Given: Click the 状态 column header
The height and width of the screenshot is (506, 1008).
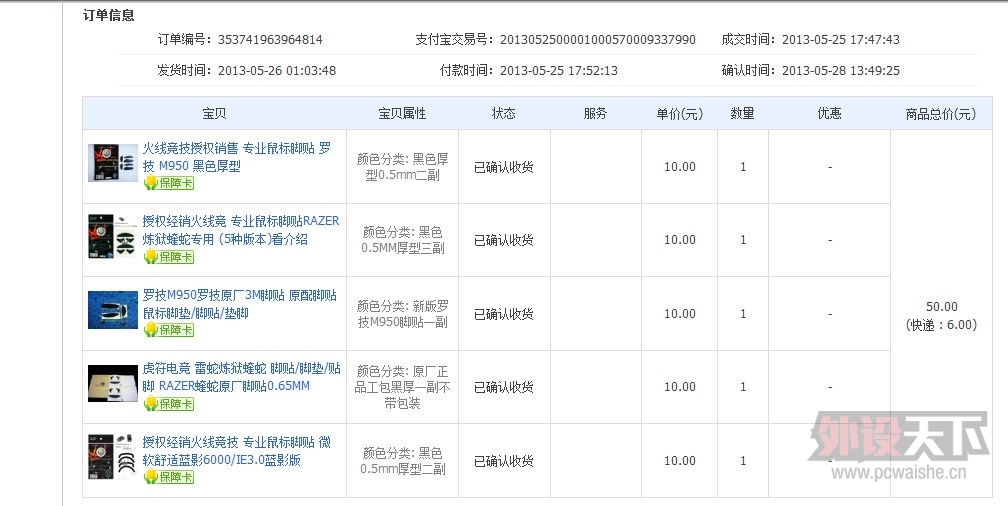Looking at the screenshot, I should (x=504, y=114).
